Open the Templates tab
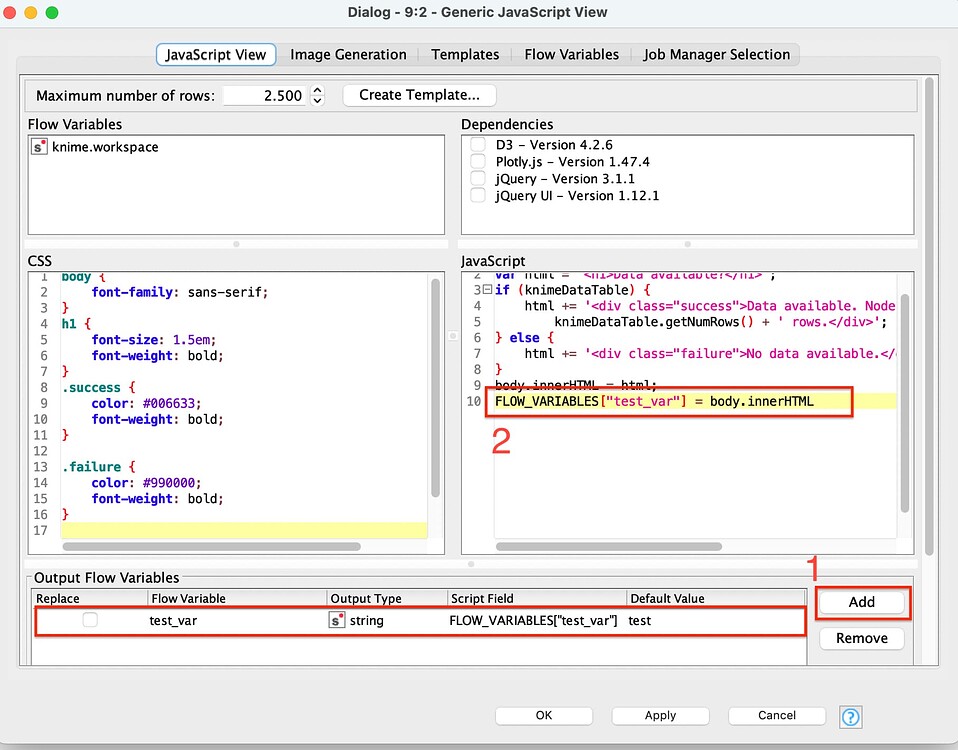This screenshot has width=958, height=750. pyautogui.click(x=465, y=54)
